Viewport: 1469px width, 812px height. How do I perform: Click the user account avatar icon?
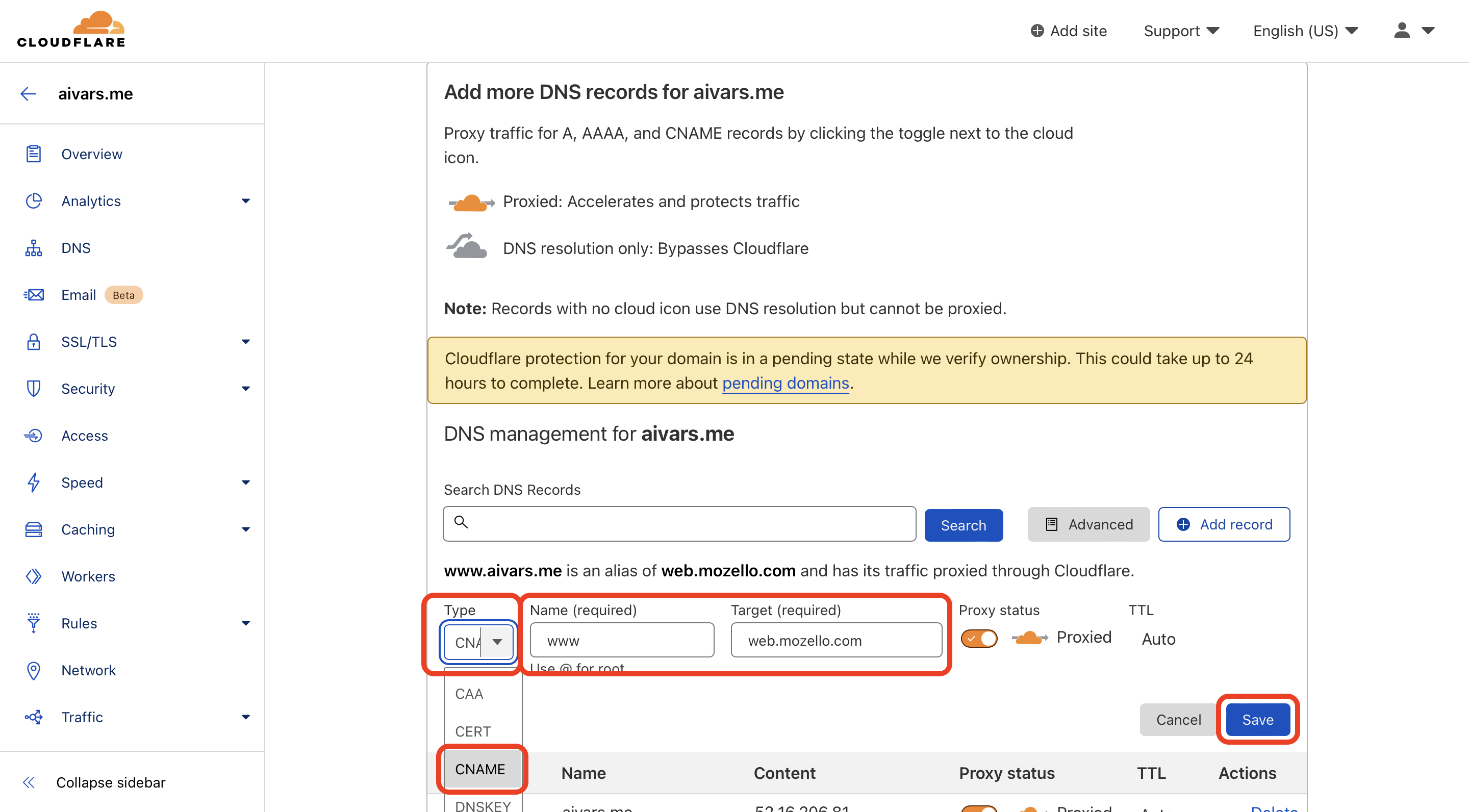tap(1402, 30)
